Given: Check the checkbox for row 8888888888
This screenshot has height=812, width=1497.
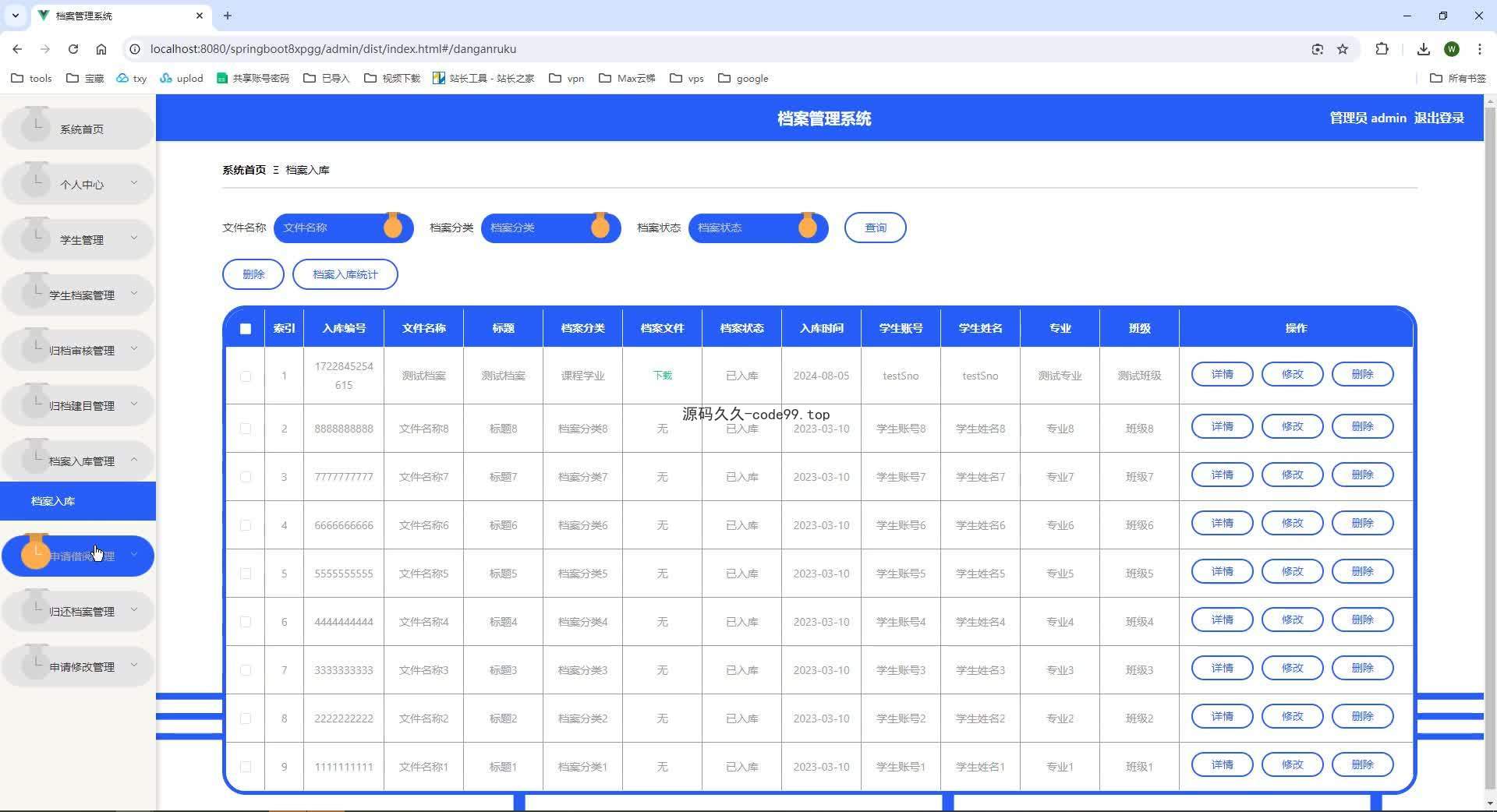Looking at the screenshot, I should coord(246,429).
